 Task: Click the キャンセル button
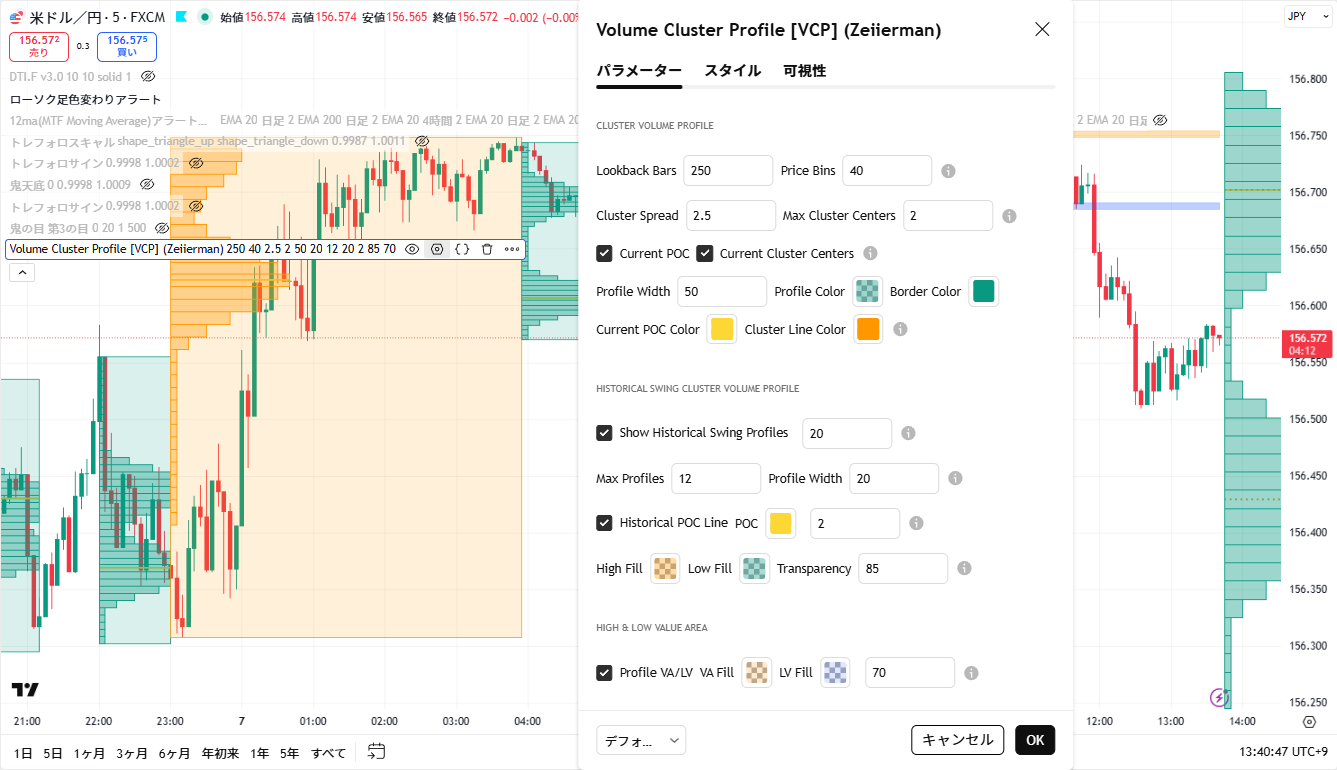click(957, 740)
